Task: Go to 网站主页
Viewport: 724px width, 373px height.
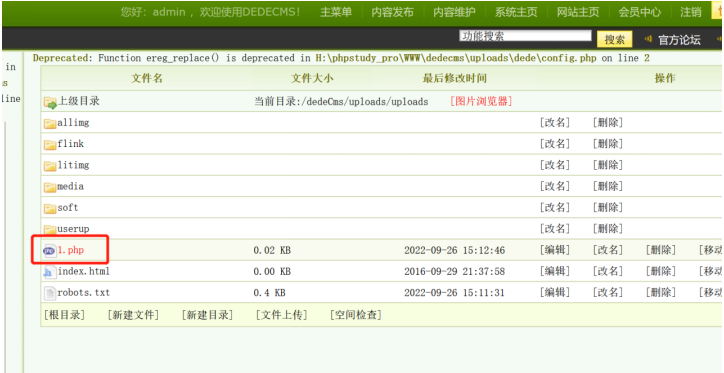Action: tap(578, 12)
